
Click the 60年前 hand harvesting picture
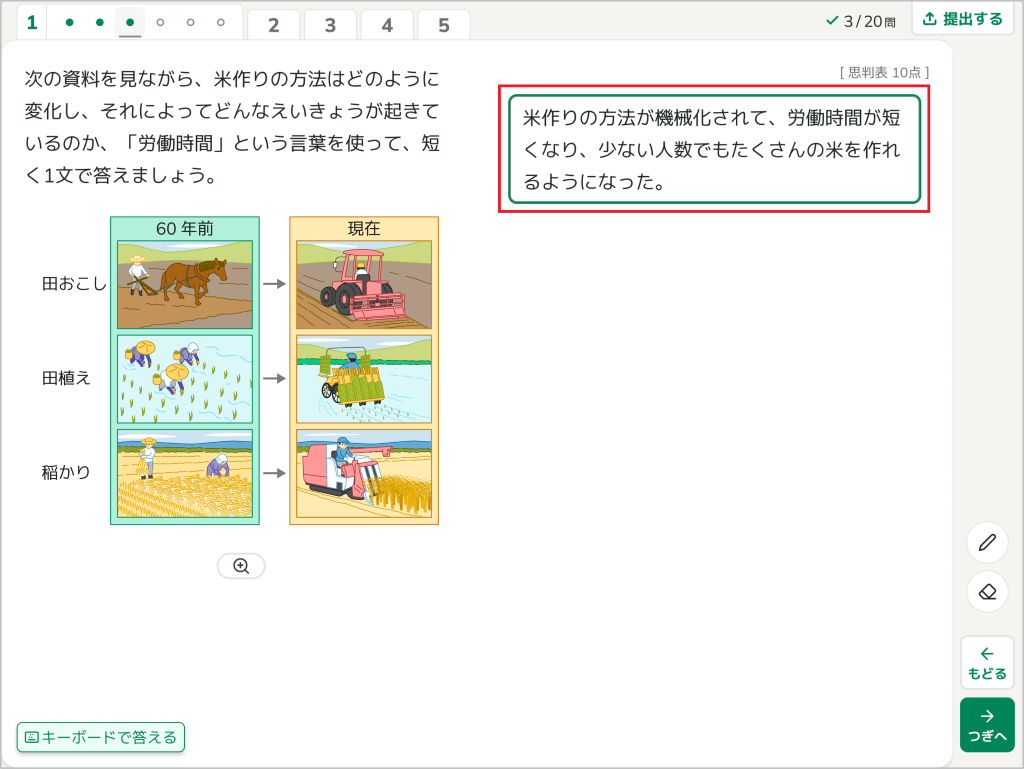coord(185,473)
